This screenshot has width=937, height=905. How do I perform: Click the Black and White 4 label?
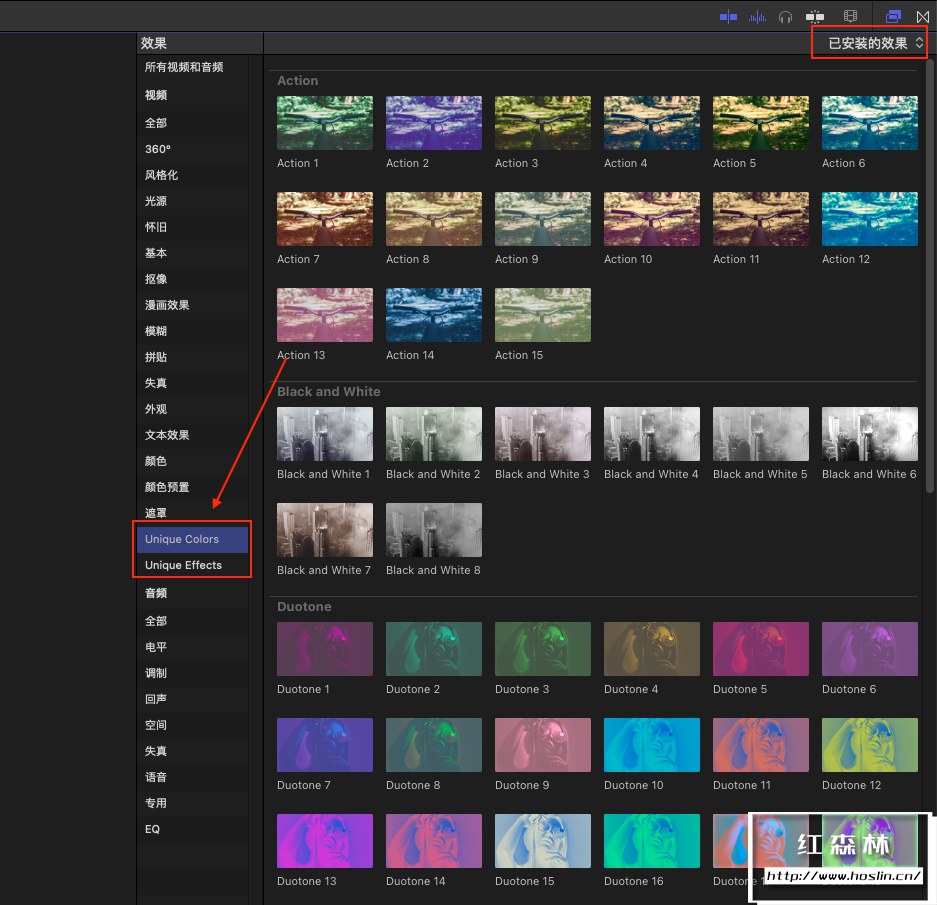(651, 475)
